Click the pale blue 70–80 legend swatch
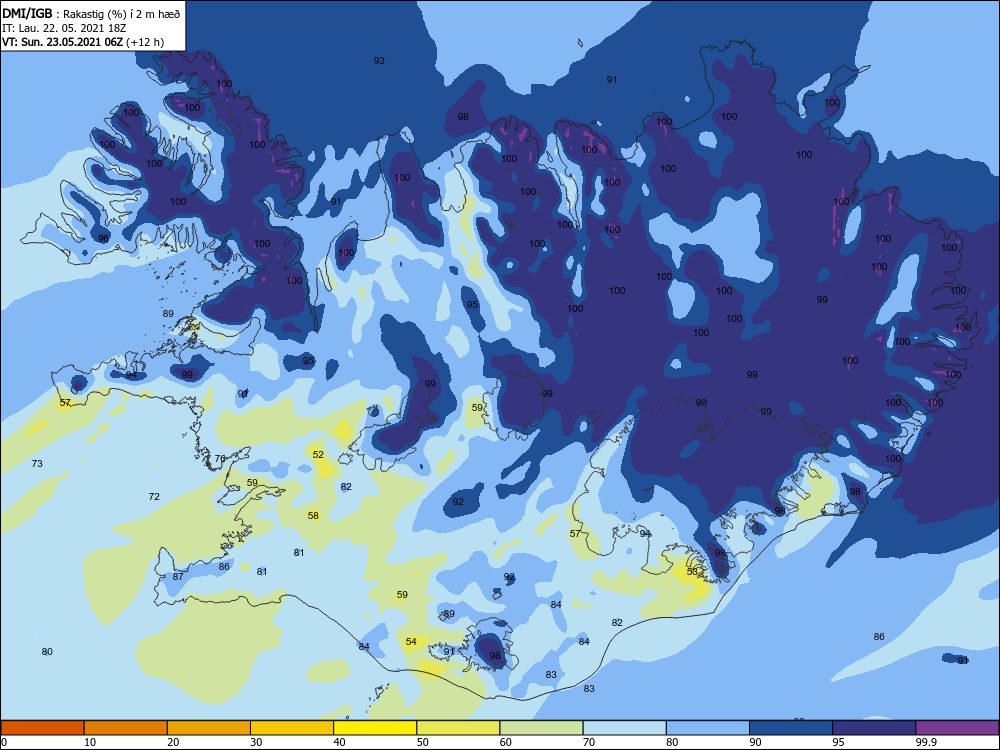 click(624, 728)
